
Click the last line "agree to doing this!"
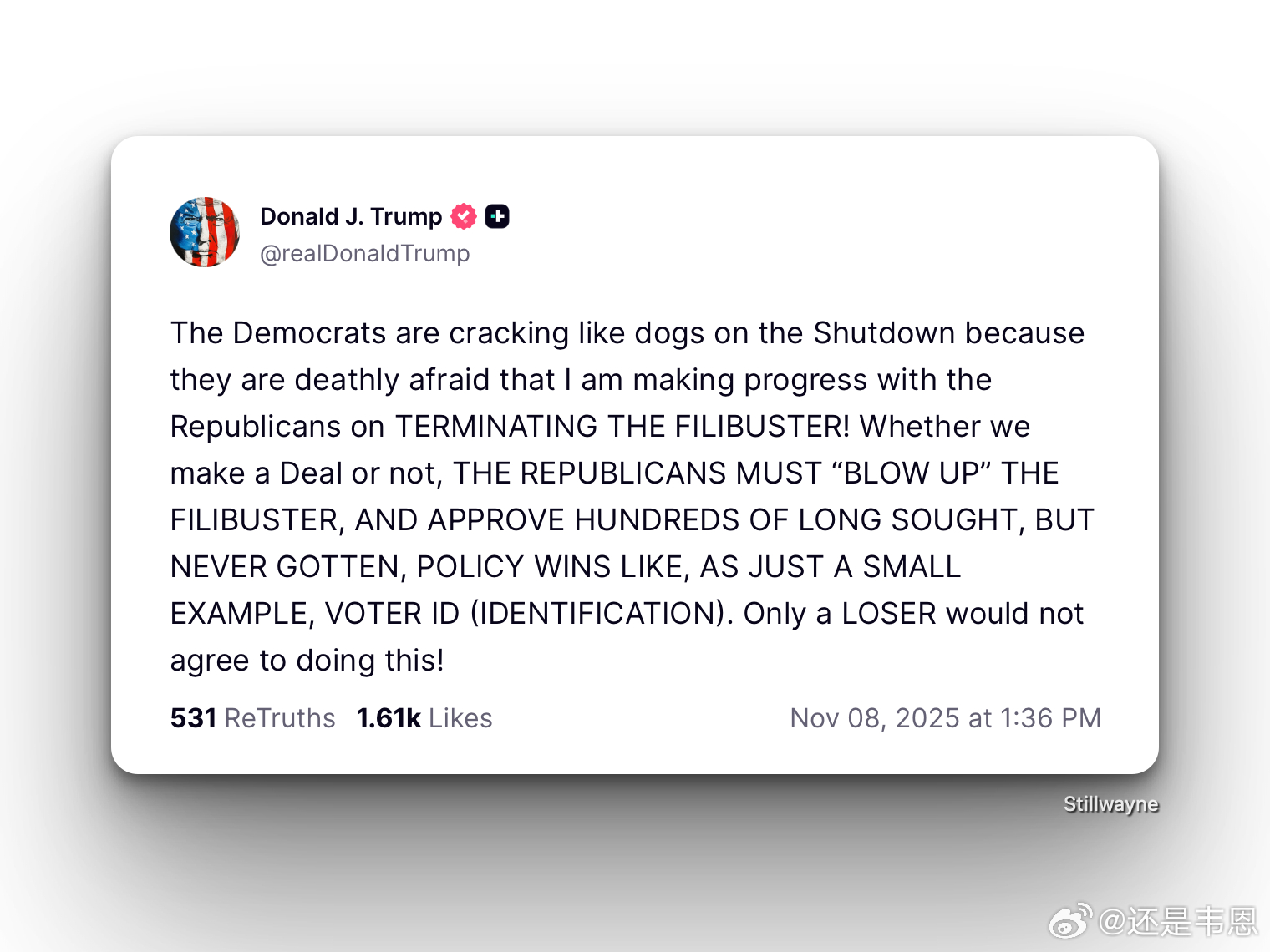[307, 661]
